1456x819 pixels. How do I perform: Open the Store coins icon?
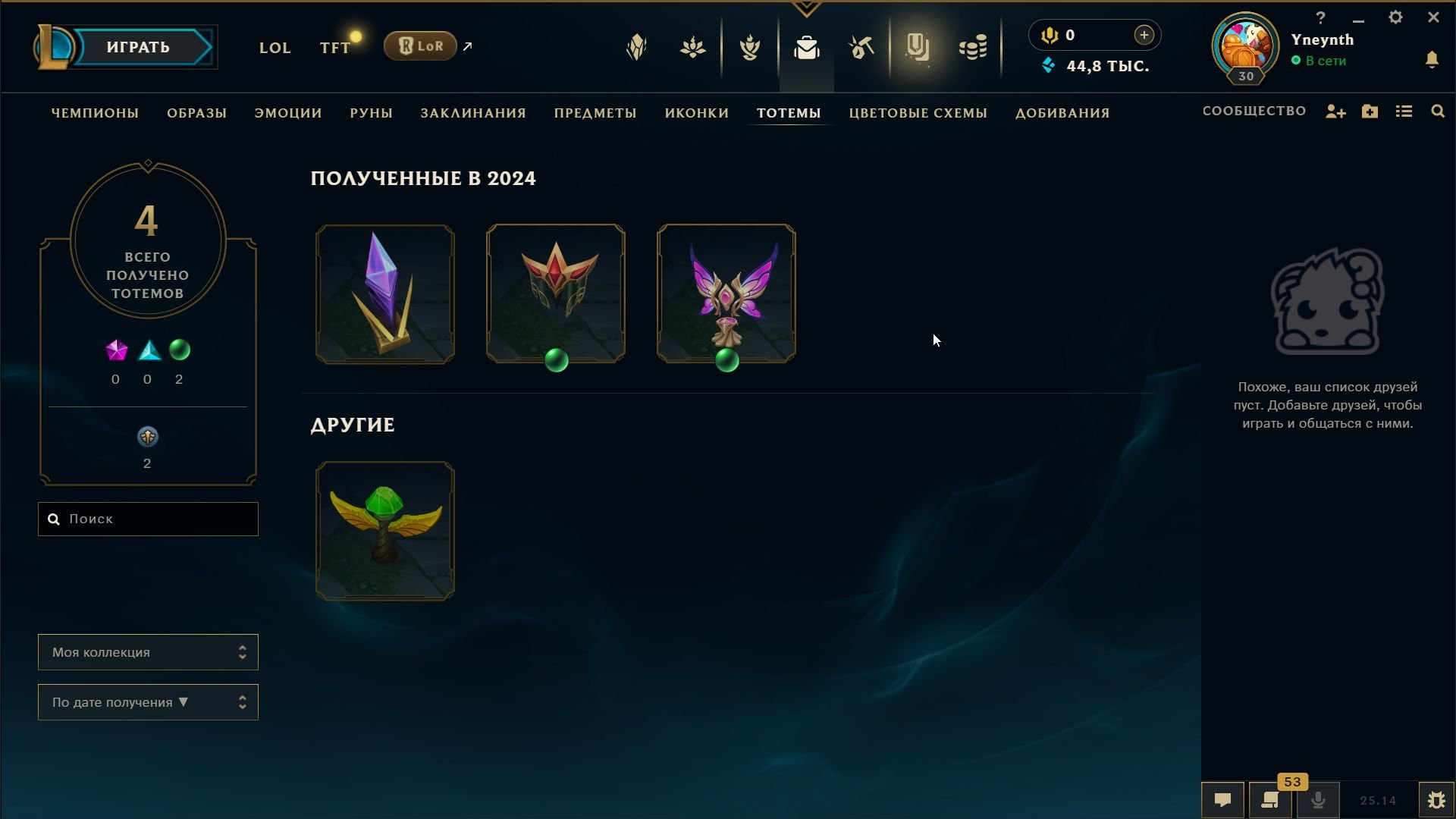[973, 48]
